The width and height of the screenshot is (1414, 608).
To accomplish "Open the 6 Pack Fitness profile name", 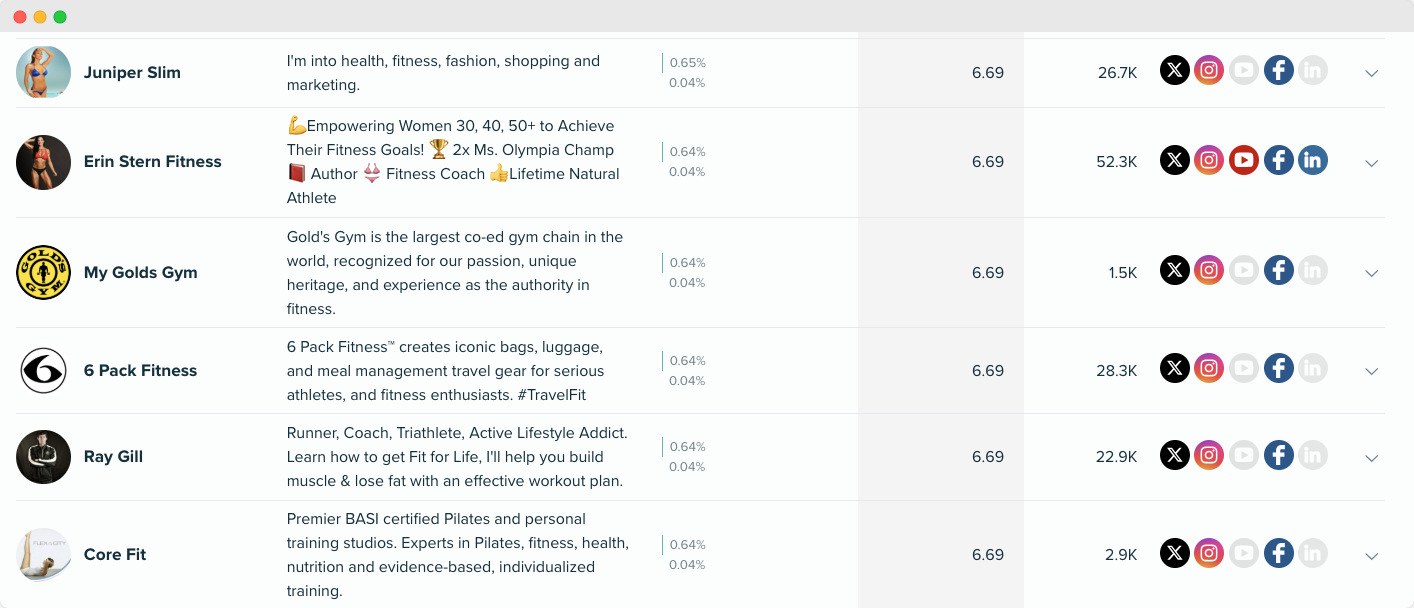I will coord(140,370).
